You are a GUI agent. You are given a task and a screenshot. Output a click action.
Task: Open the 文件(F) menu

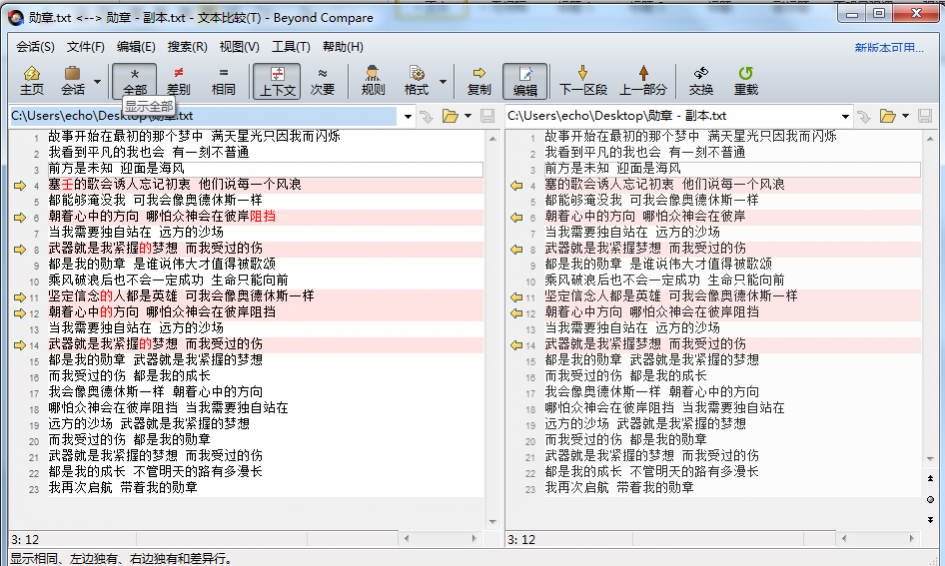85,46
